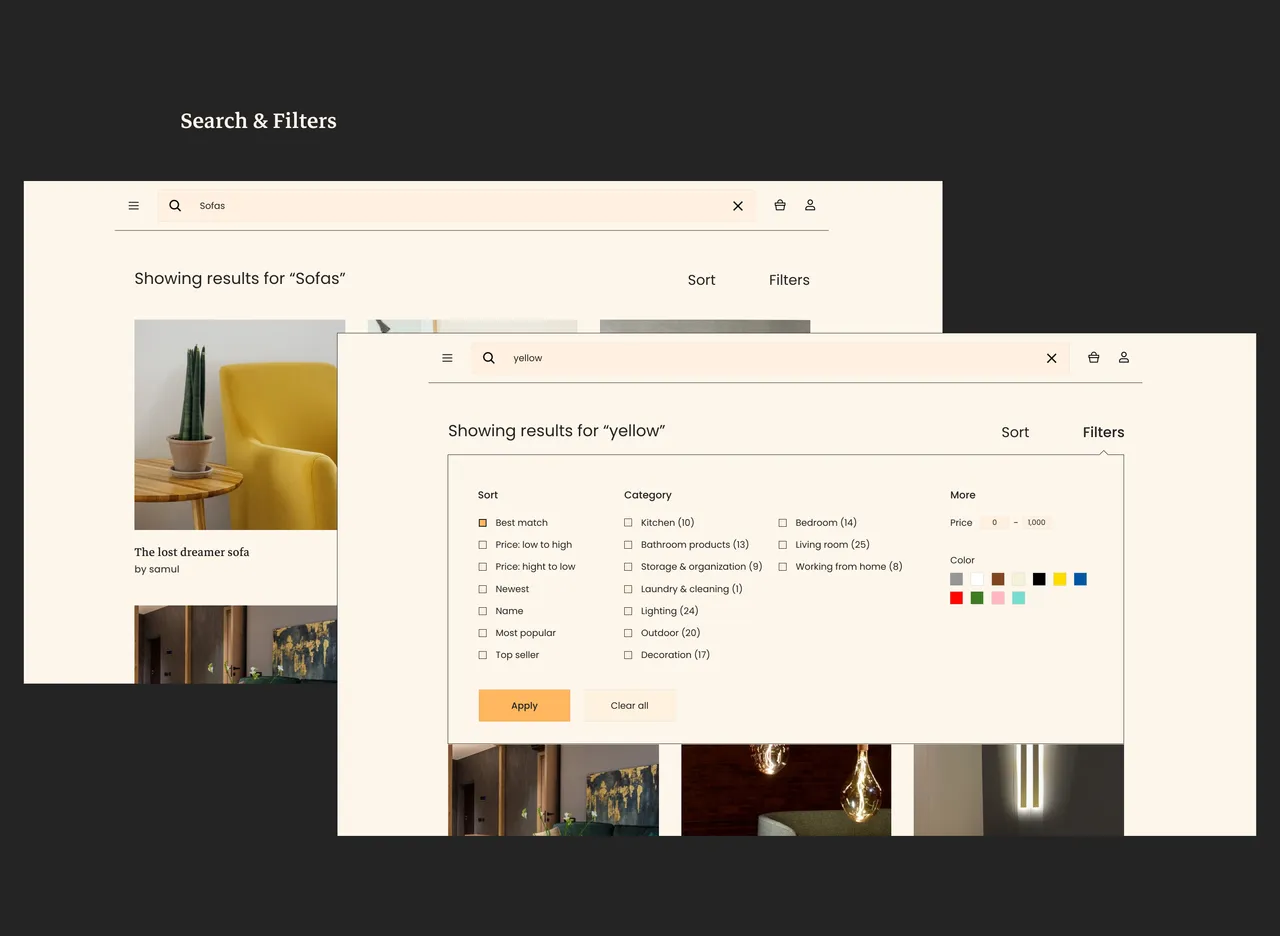Select the gray color swatch
The height and width of the screenshot is (936, 1280).
coord(956,579)
